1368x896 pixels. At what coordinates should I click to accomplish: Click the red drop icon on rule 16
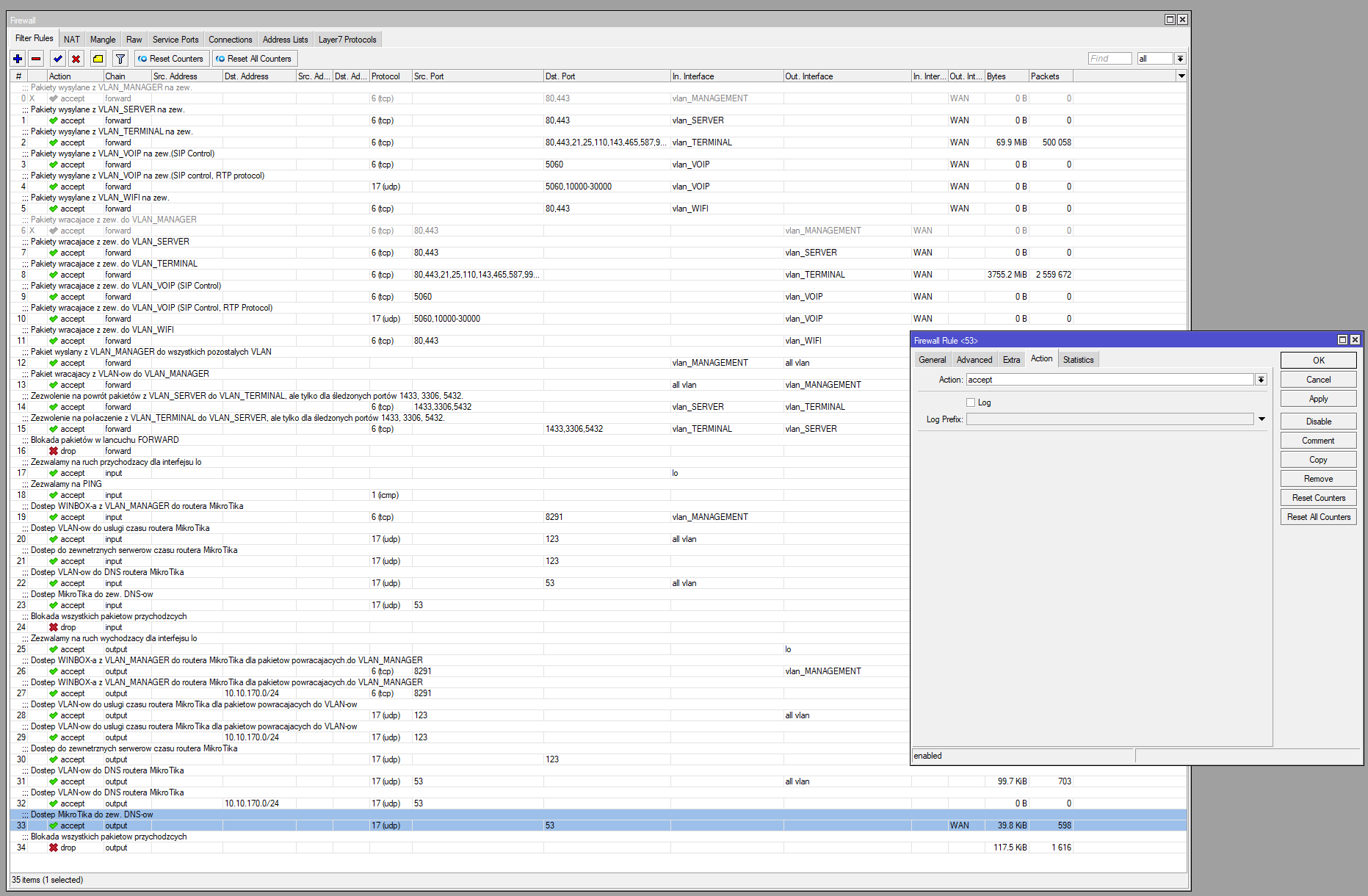coord(54,451)
